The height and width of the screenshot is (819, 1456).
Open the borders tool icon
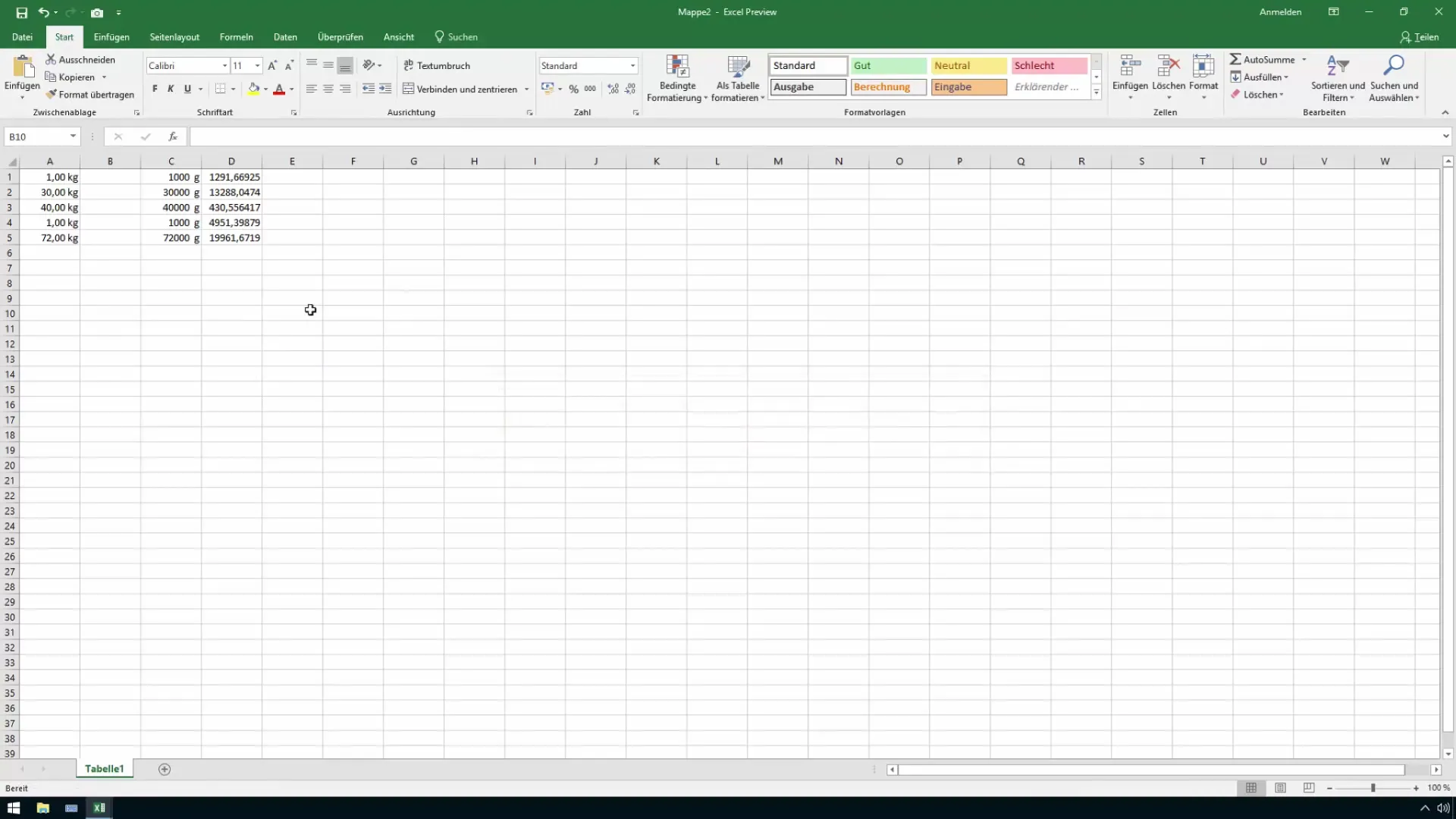pos(220,89)
